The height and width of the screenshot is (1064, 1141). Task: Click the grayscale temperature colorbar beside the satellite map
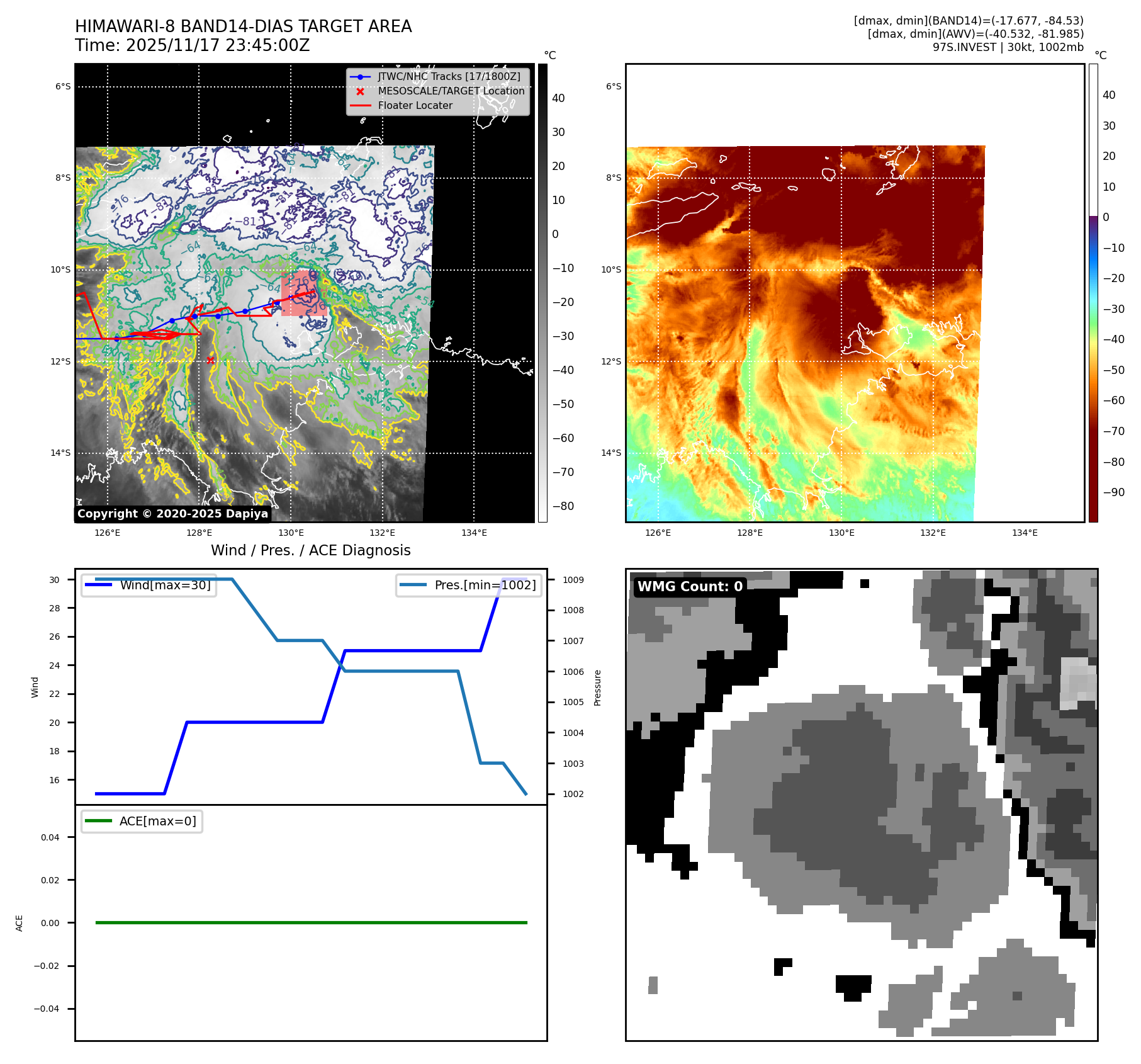[x=542, y=293]
